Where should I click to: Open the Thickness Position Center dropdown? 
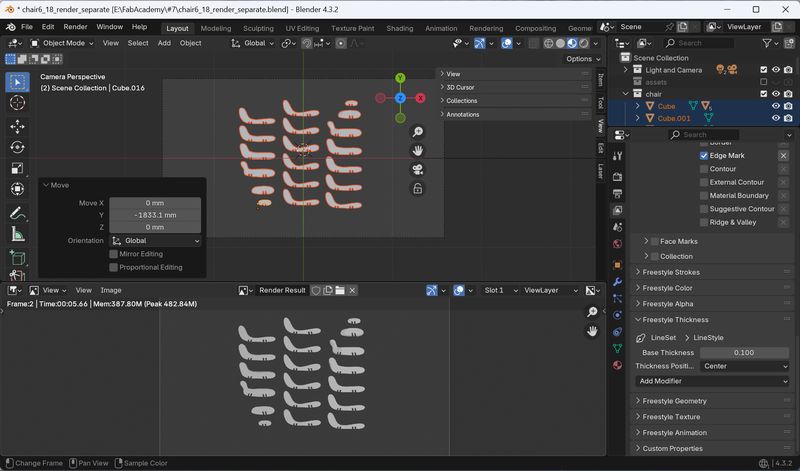[744, 366]
